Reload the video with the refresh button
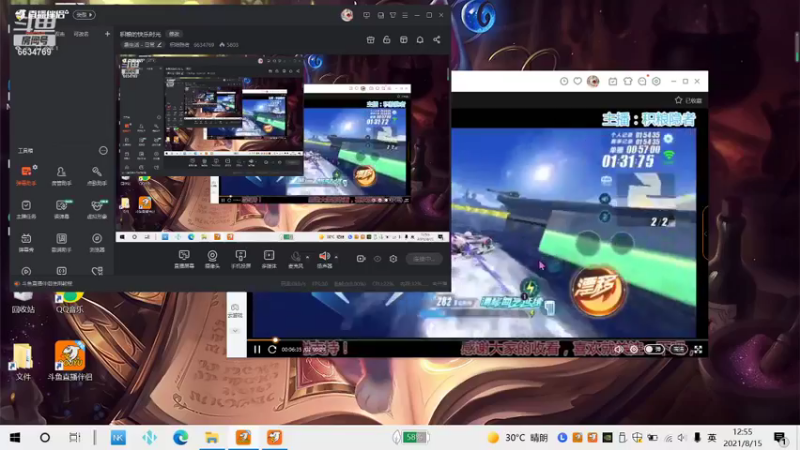 point(272,349)
